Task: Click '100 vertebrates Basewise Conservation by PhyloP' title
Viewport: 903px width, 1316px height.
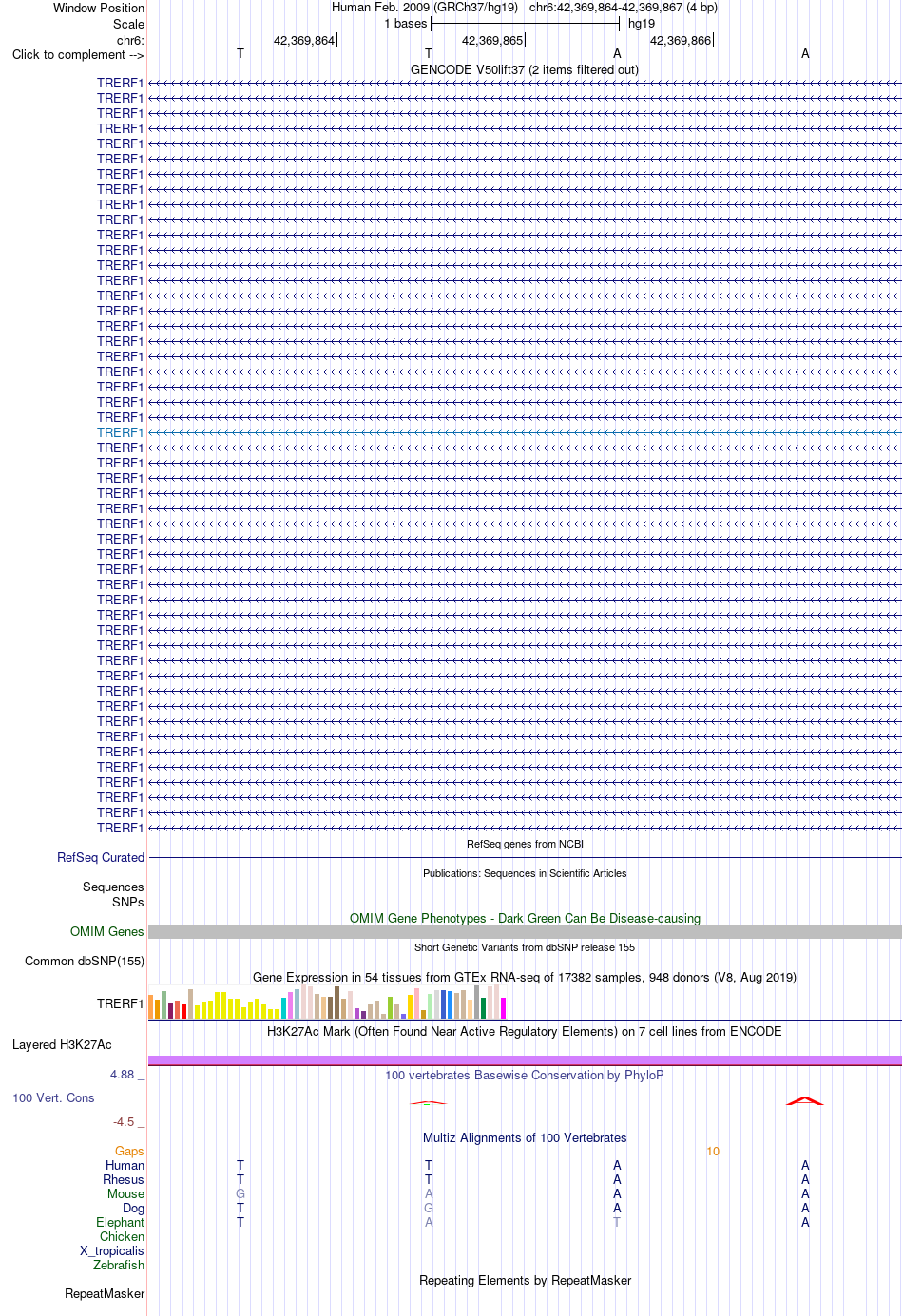Action: coord(525,1075)
